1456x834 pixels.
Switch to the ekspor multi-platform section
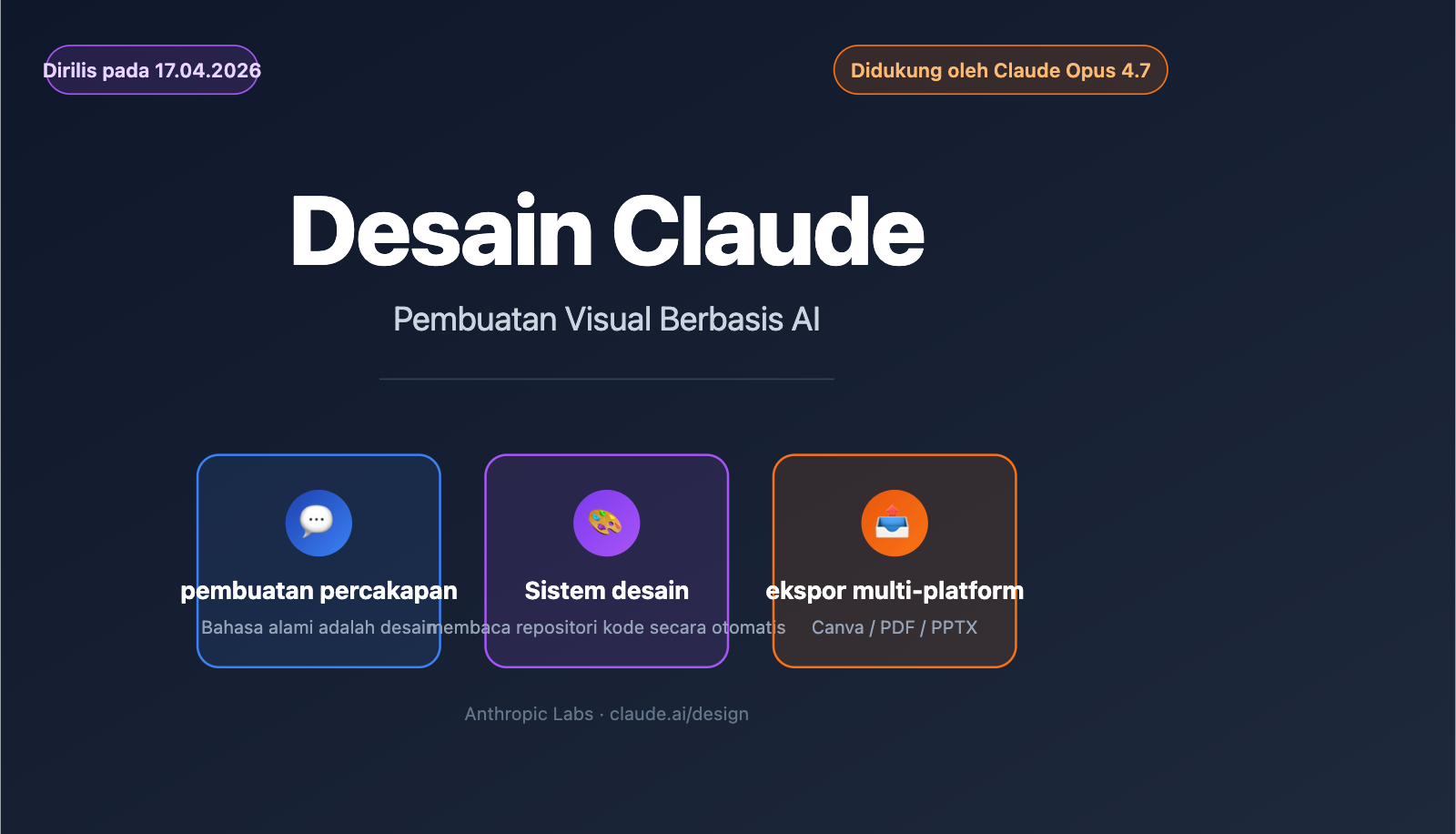coord(895,590)
